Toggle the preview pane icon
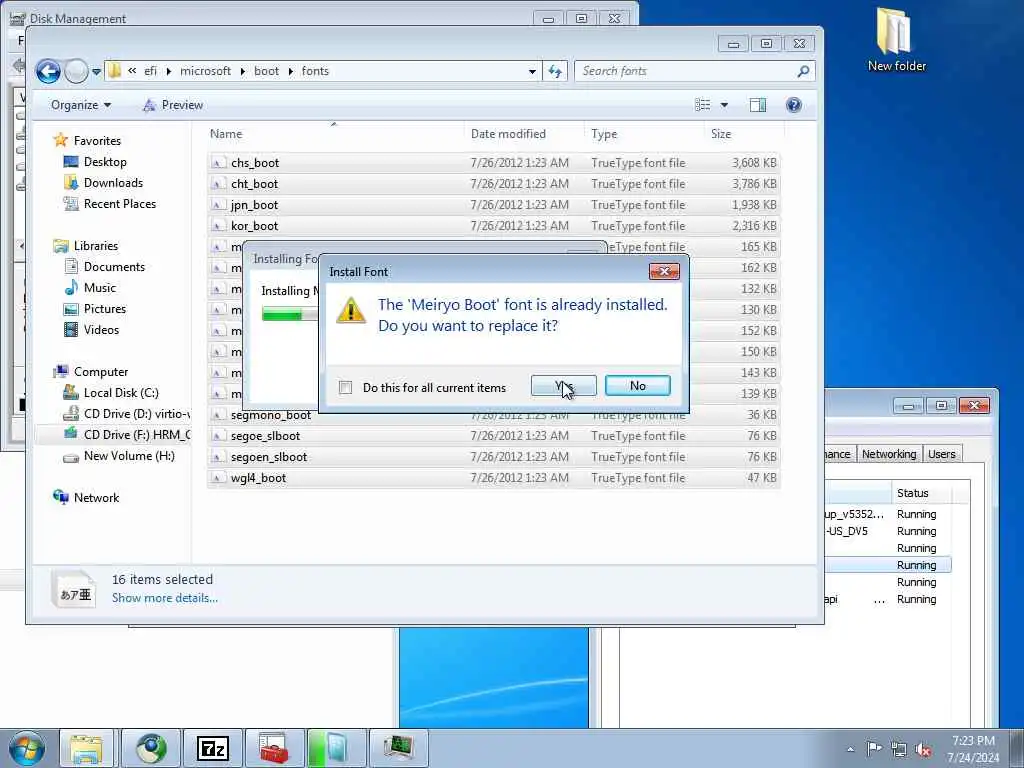 click(758, 105)
